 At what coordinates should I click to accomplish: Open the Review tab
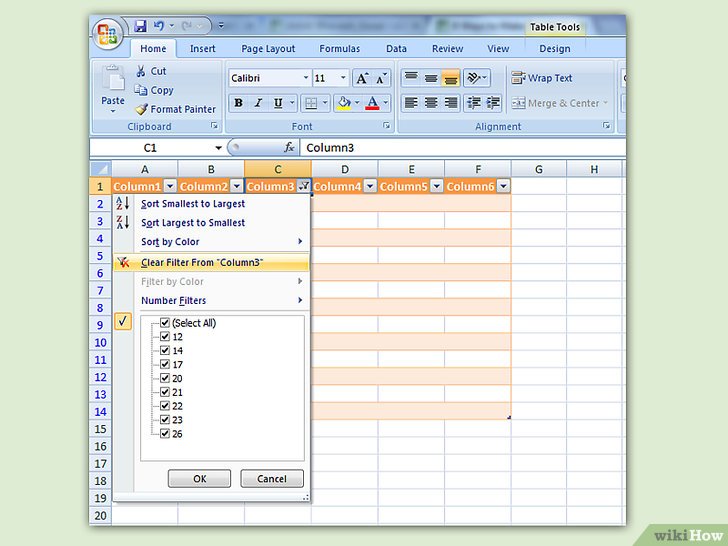tap(447, 49)
